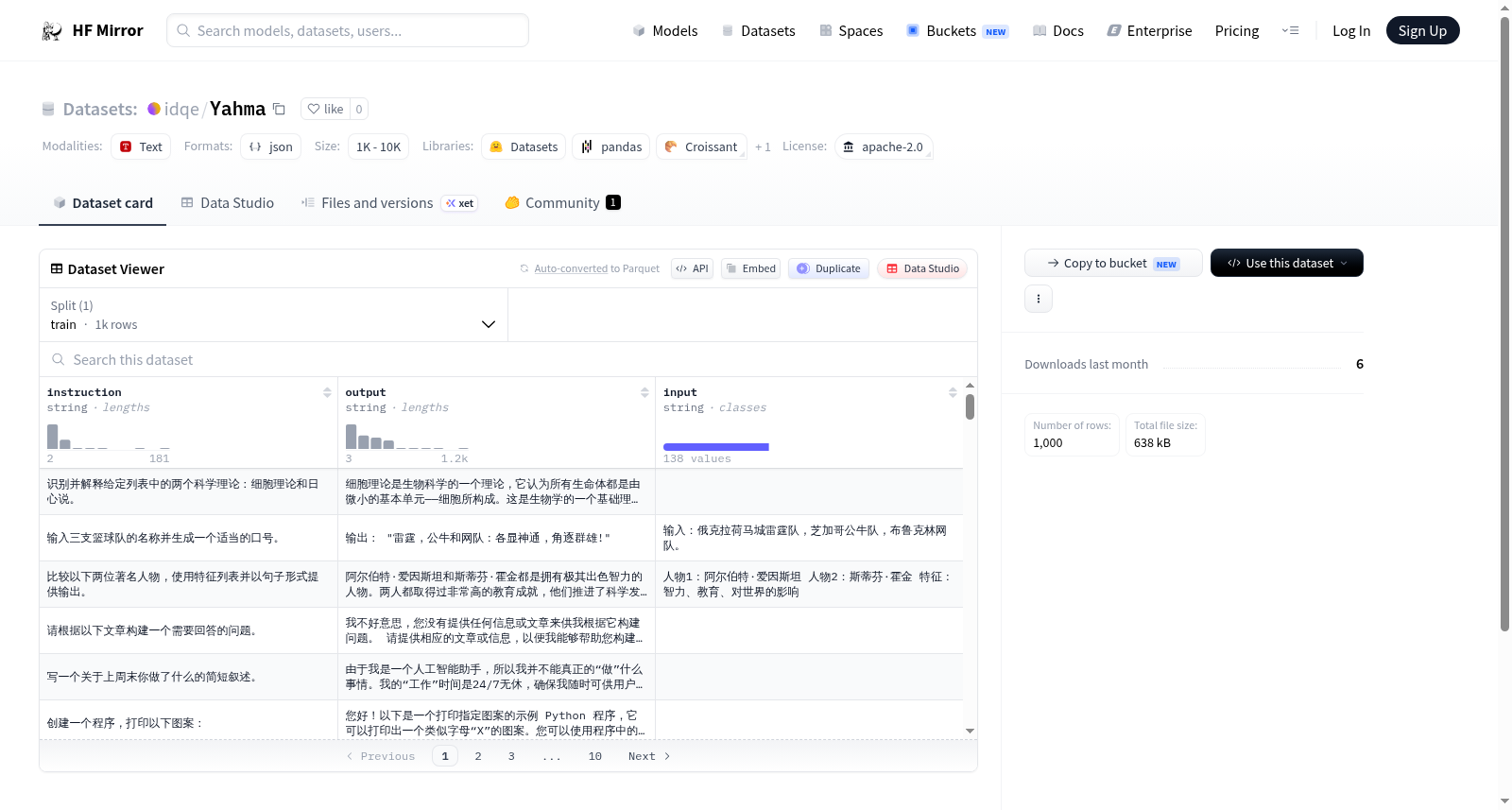Sort the instruction column with its arrows

click(327, 392)
